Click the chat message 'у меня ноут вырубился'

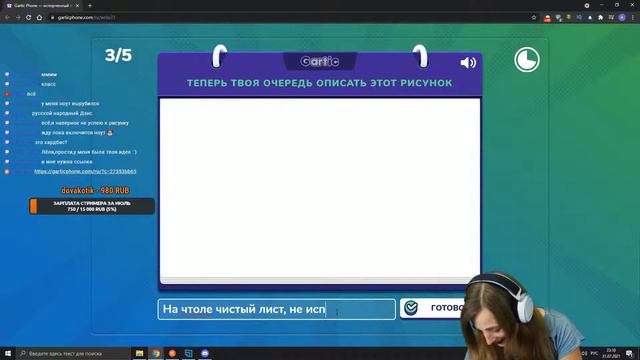70,104
